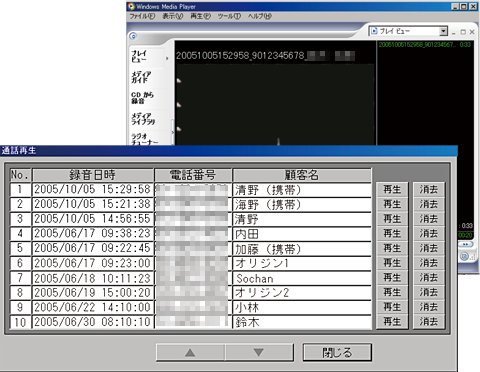
Task: Click the page-up triangle arrow button
Action: (190, 352)
